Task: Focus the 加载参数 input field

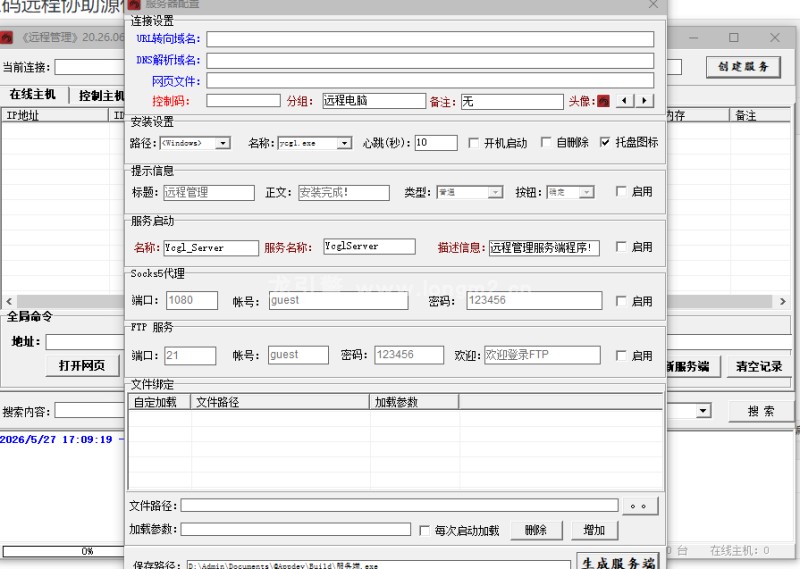Action: pyautogui.click(x=296, y=529)
